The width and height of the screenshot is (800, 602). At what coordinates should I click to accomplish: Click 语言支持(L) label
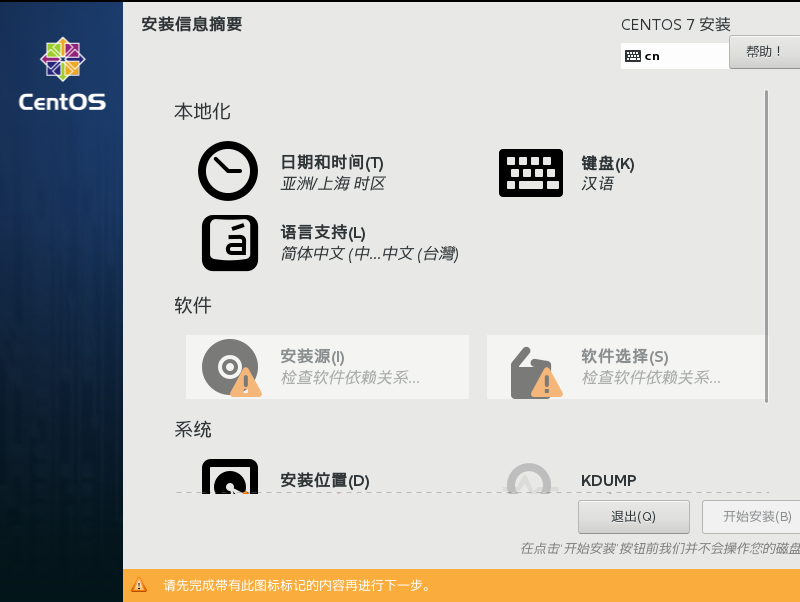(323, 233)
